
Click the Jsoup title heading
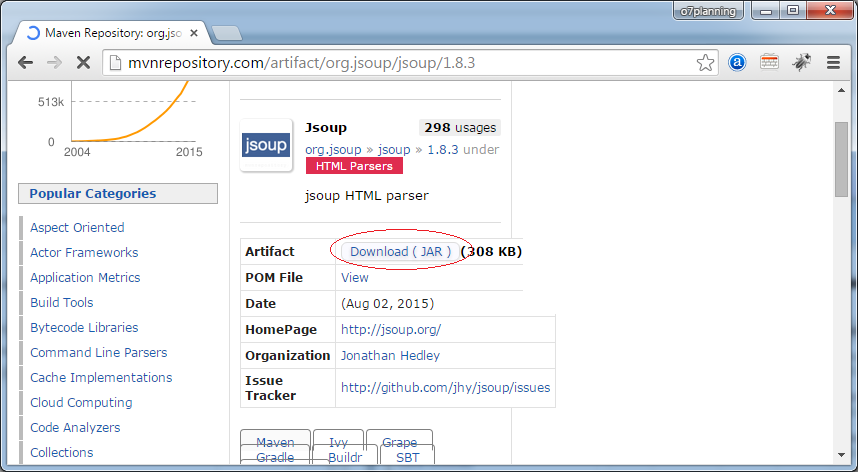click(326, 127)
